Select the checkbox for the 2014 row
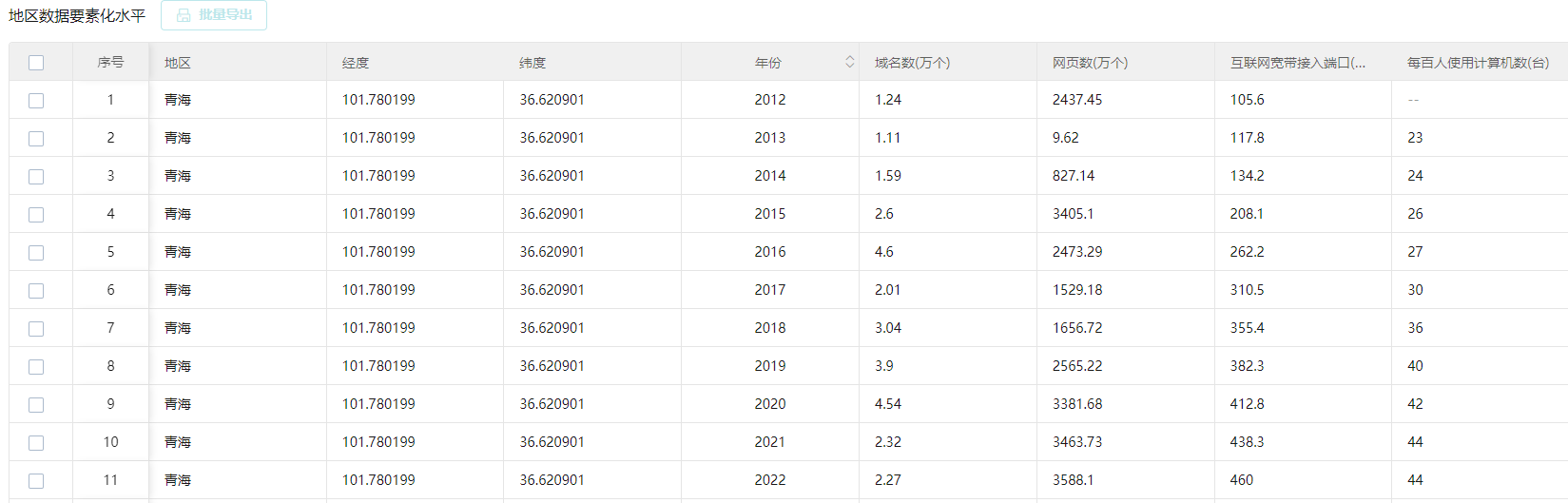The image size is (1568, 503). [36, 177]
